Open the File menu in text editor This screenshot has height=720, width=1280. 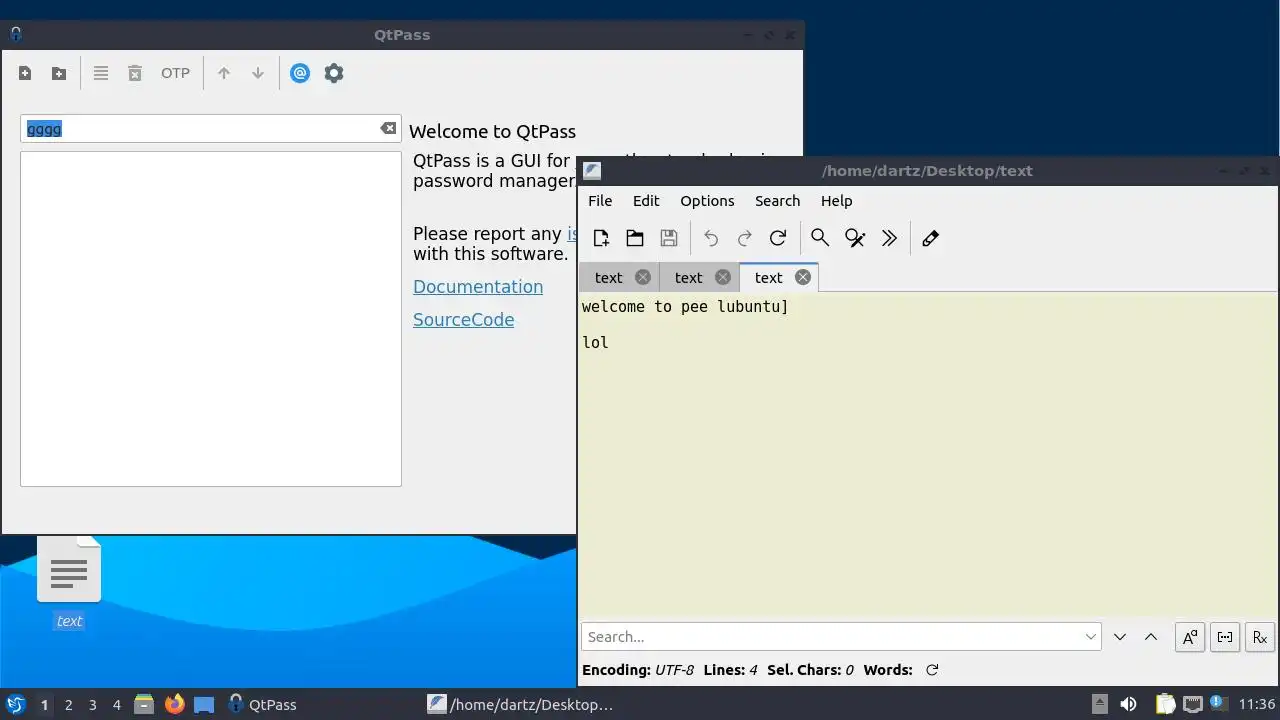coord(600,201)
